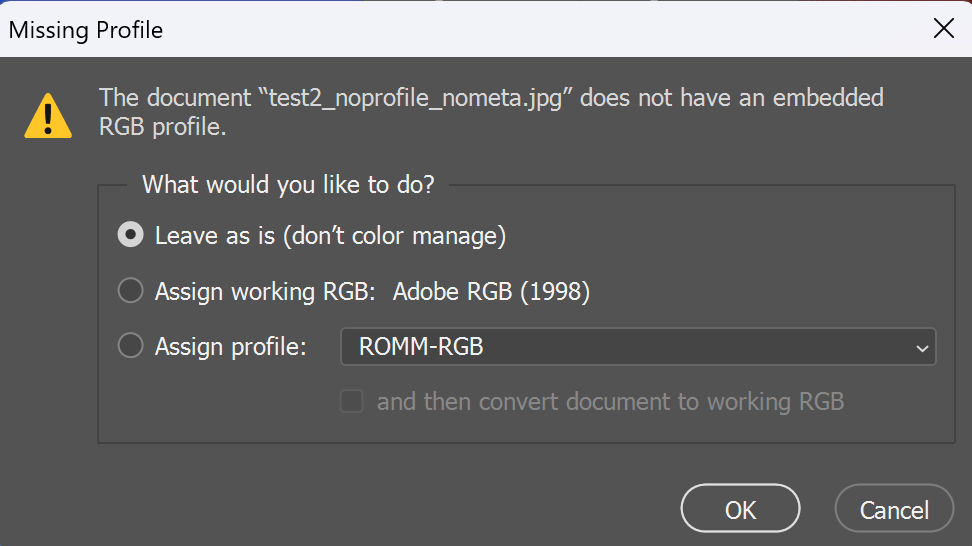This screenshot has height=546, width=972.
Task: Click the "Assign working RGB:" label text
Action: (x=265, y=291)
